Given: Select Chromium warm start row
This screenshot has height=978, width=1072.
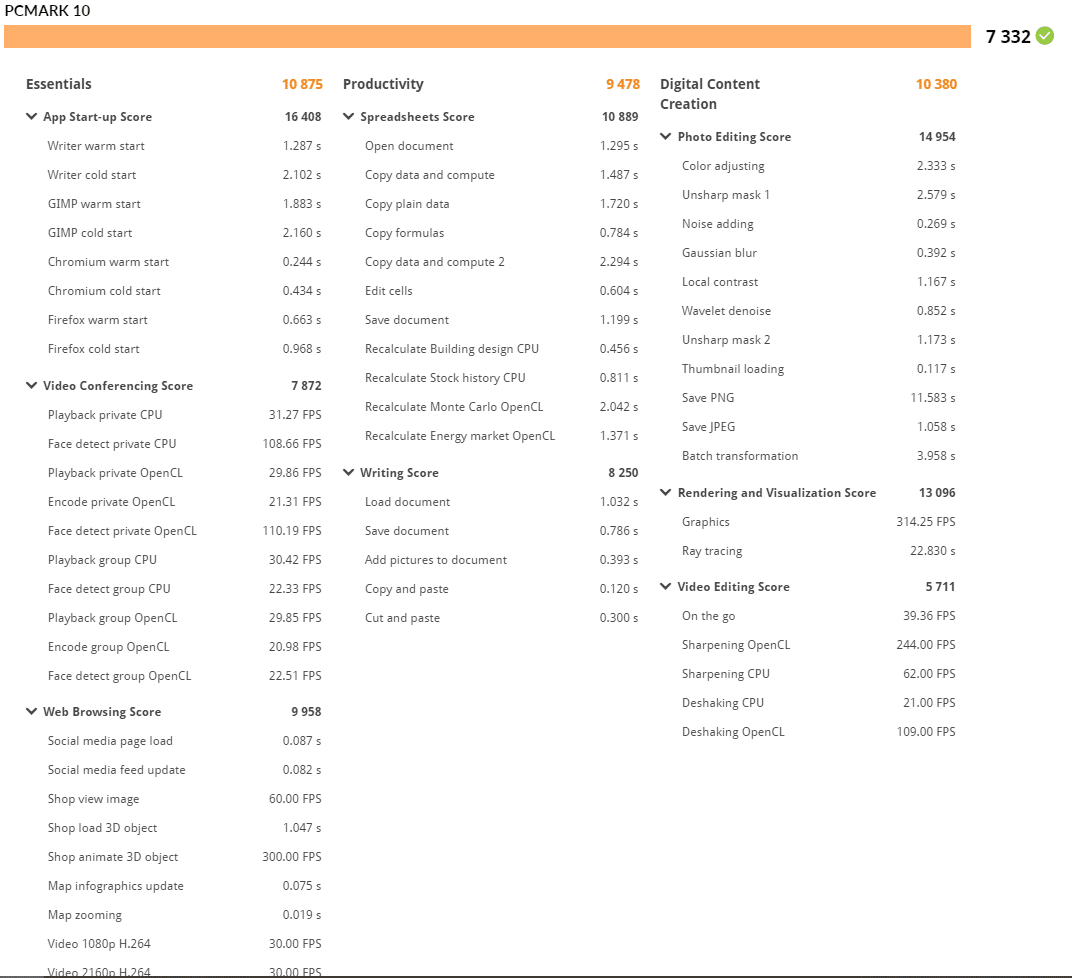Looking at the screenshot, I should tap(185, 262).
